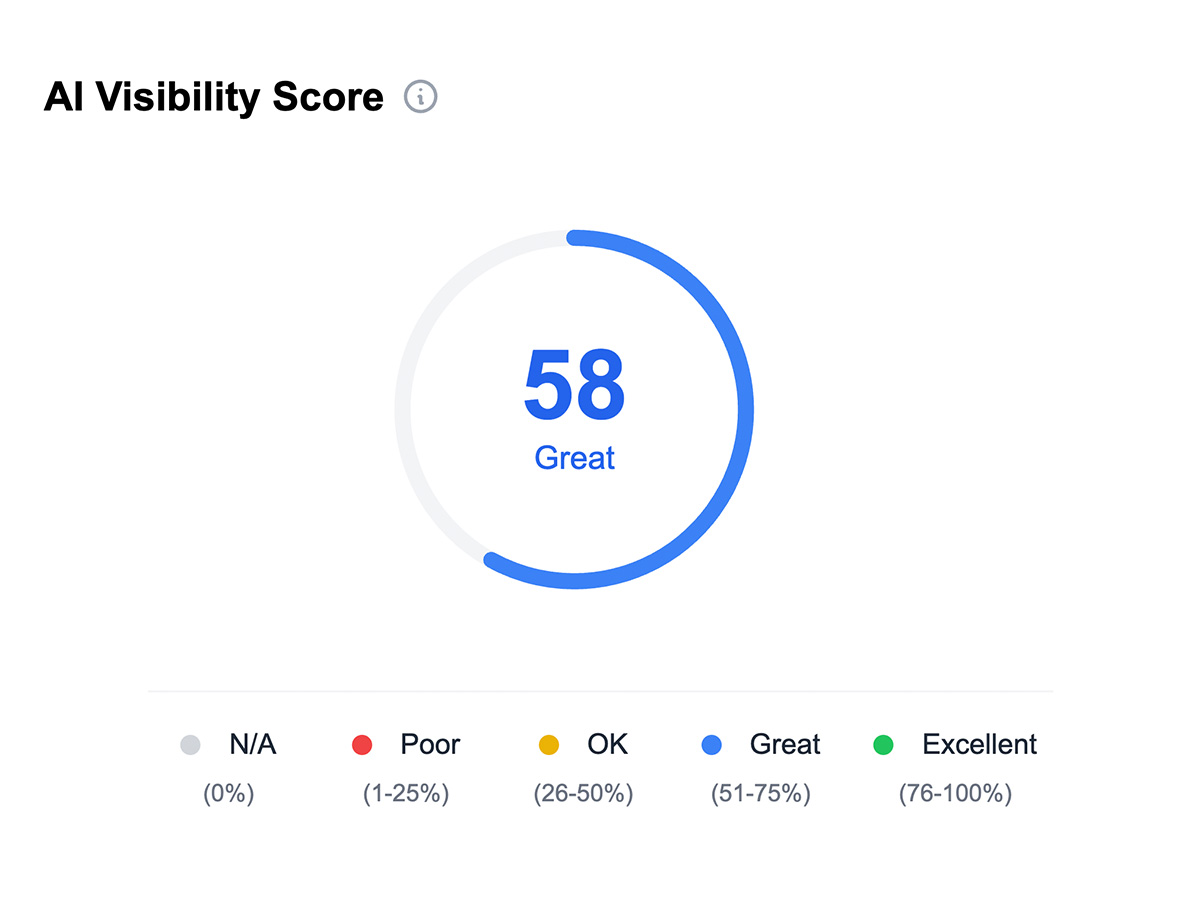Viewport: 1200px width, 900px height.
Task: Toggle the Excellent category in the legend
Action: point(980,744)
